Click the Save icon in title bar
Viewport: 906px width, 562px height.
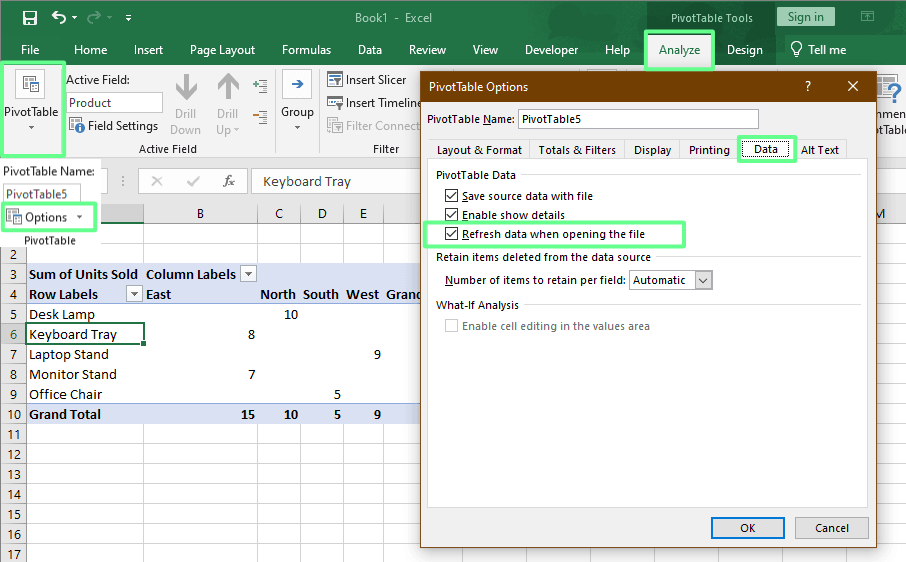click(x=29, y=18)
